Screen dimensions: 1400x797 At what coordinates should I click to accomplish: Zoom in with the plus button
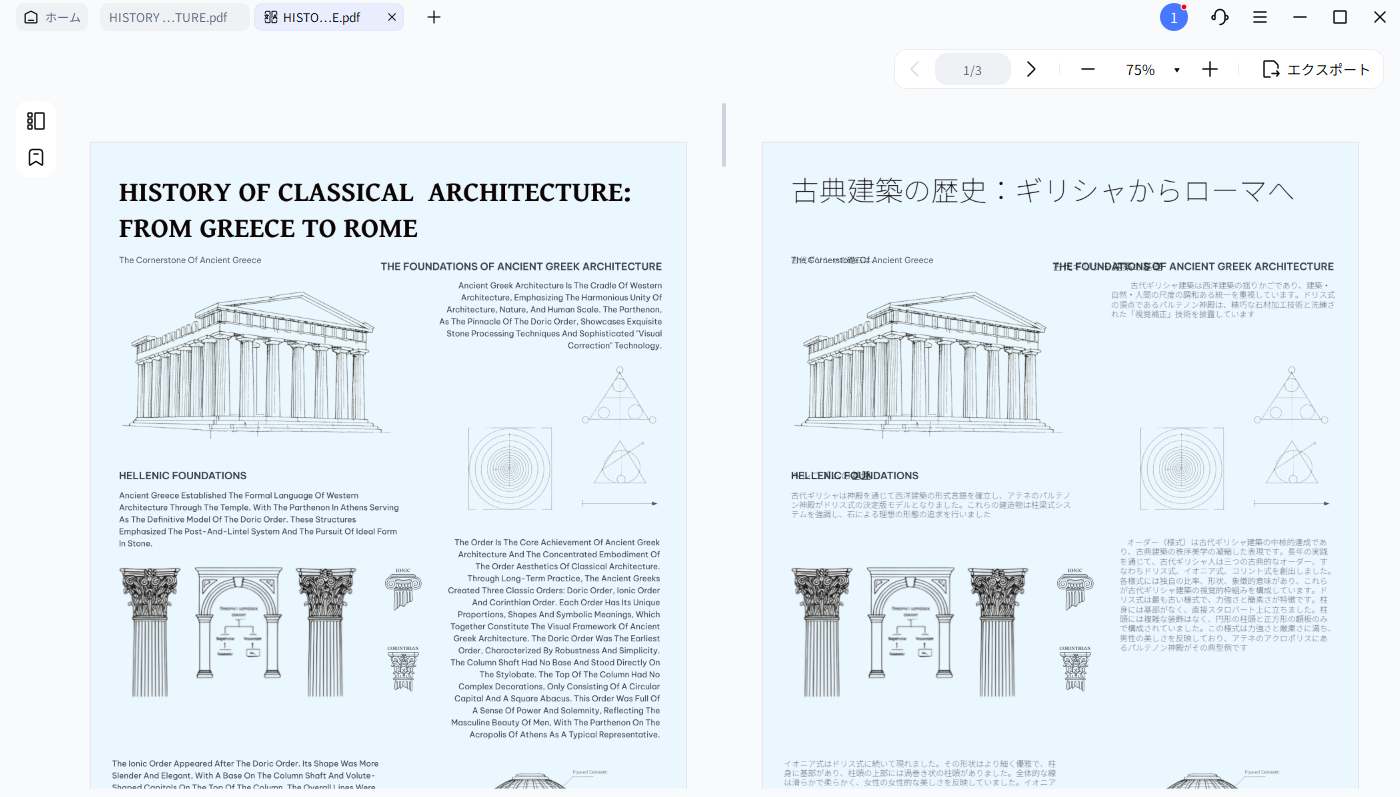[1210, 69]
